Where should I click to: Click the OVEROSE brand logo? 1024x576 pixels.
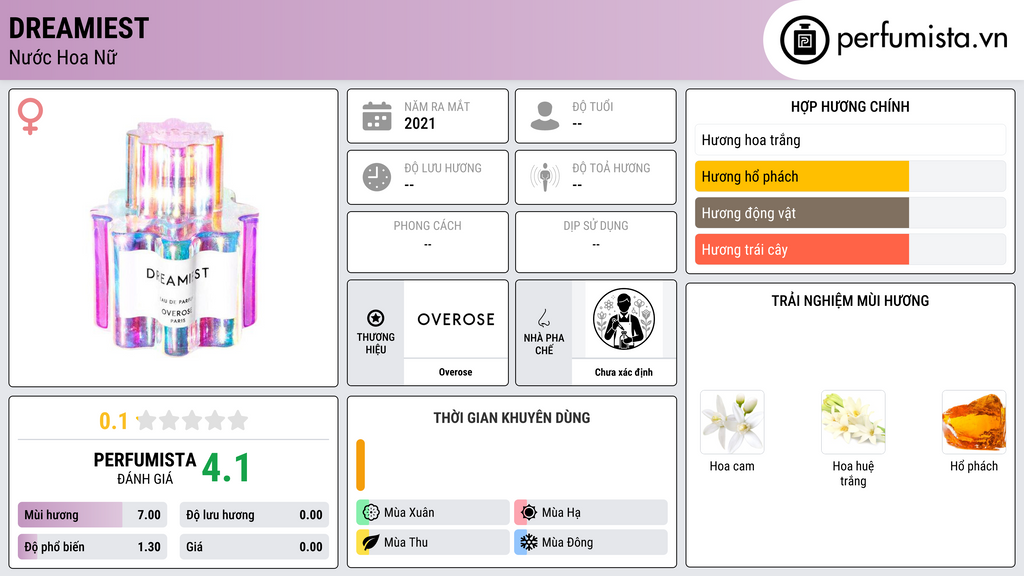point(456,319)
